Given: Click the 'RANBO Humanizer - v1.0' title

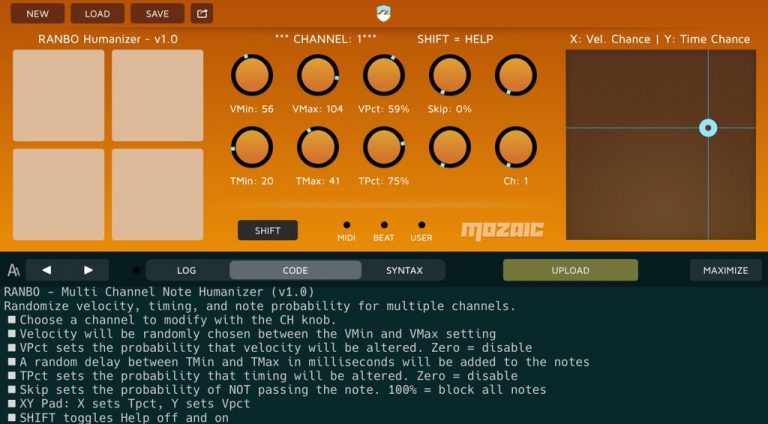Looking at the screenshot, I should (108, 39).
